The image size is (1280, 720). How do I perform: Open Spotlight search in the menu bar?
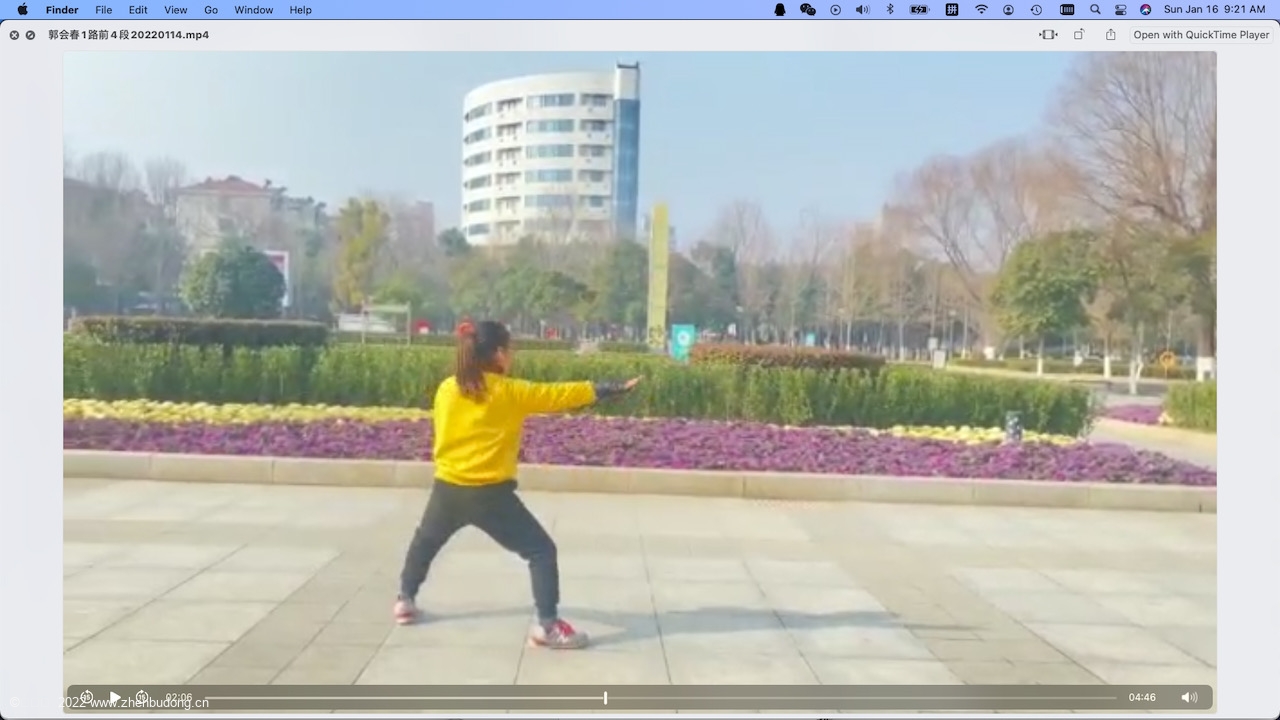click(x=1095, y=10)
